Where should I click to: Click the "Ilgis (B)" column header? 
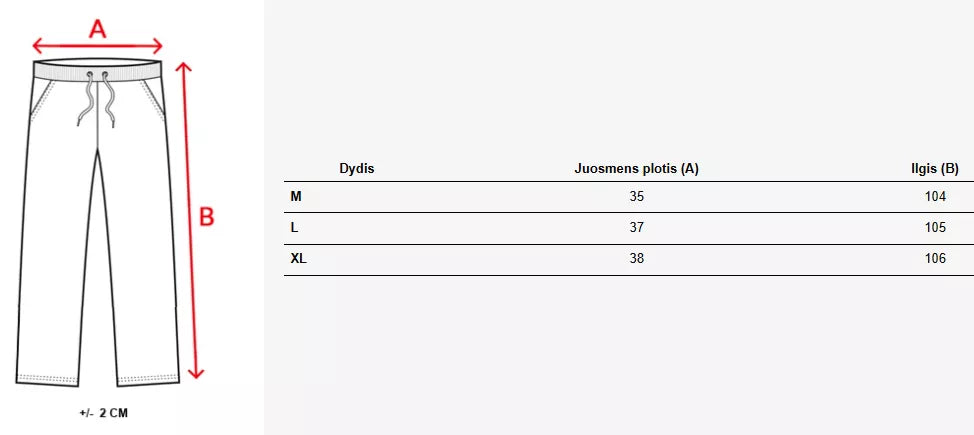pyautogui.click(x=935, y=169)
